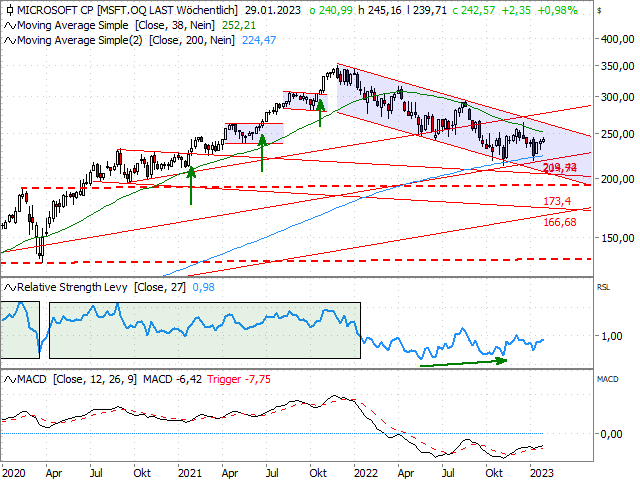Click the Moving Average Simple [Close, 38, Nein] label
The image size is (640, 480).
tap(116, 25)
